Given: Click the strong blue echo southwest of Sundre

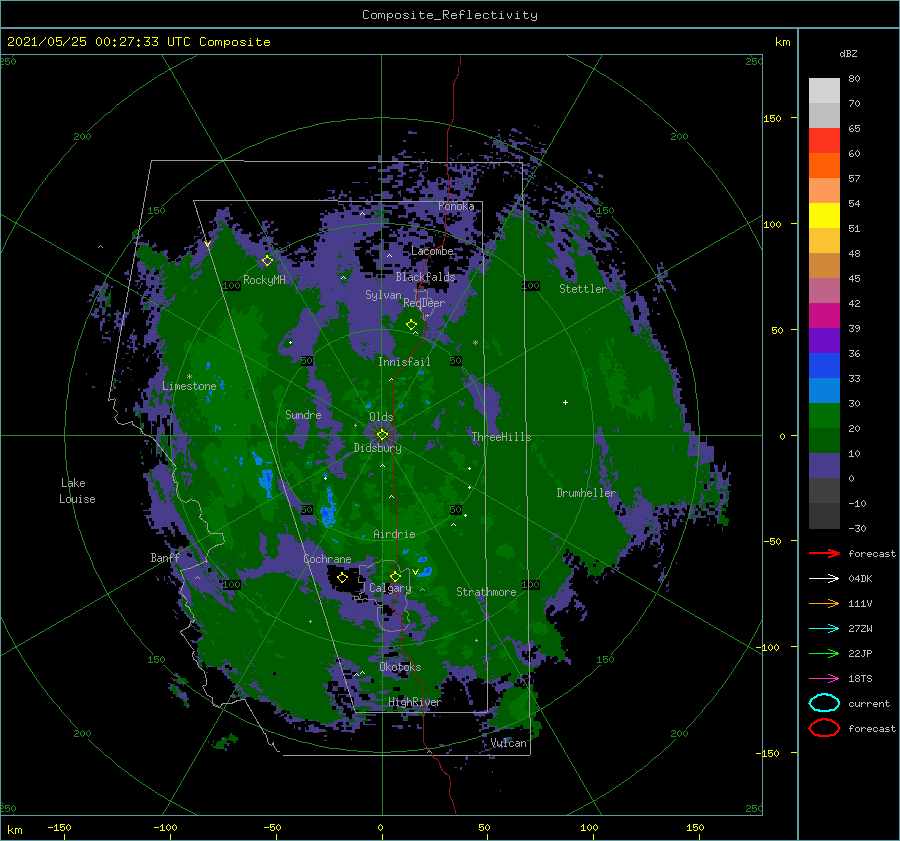Looking at the screenshot, I should click(x=266, y=481).
